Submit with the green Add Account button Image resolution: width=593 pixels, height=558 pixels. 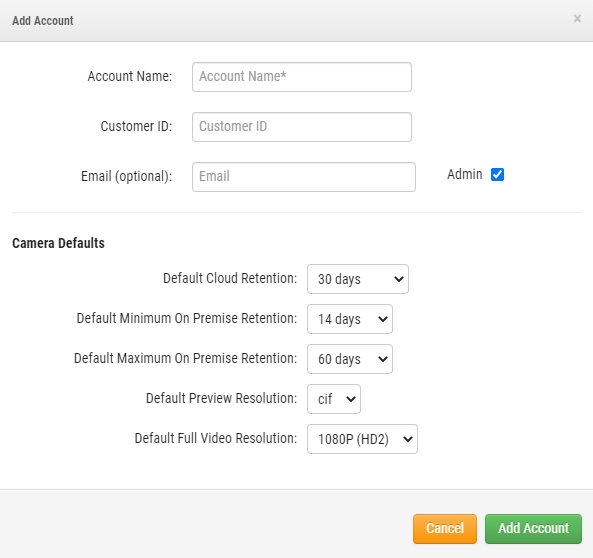tap(533, 528)
